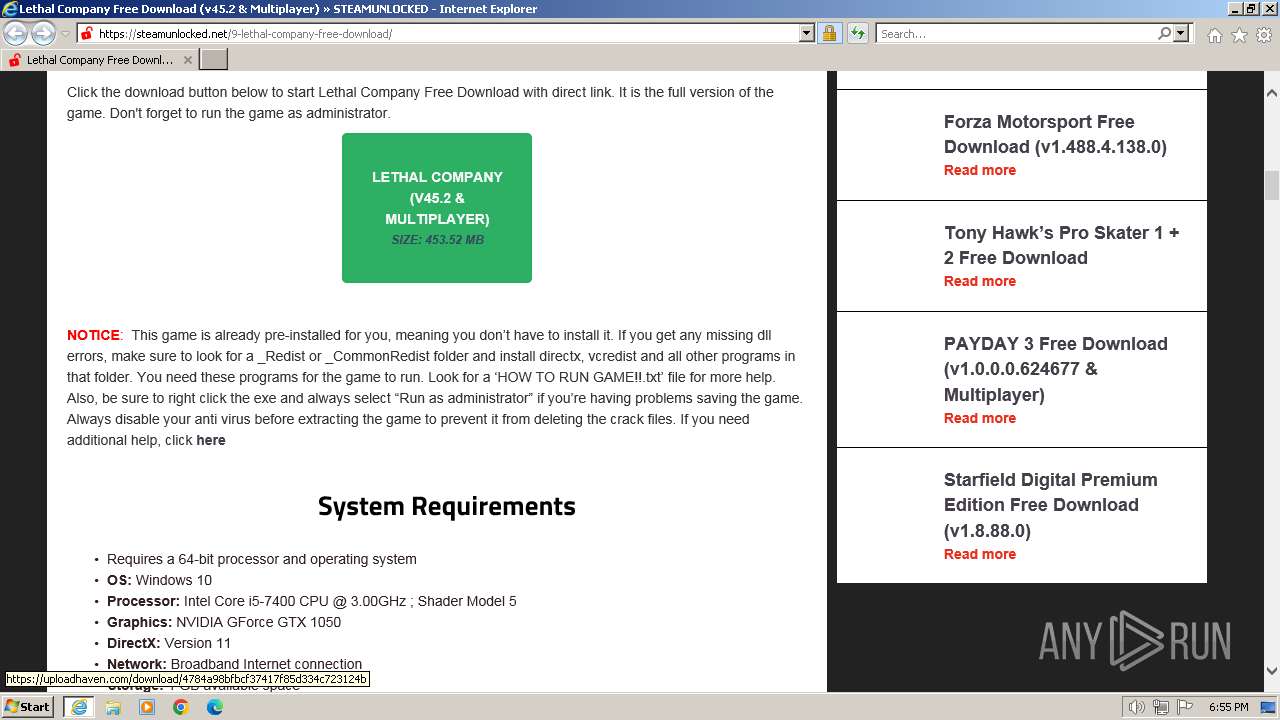Open Starfield Digital Premium Edition title
The width and height of the screenshot is (1280, 720).
(1051, 505)
